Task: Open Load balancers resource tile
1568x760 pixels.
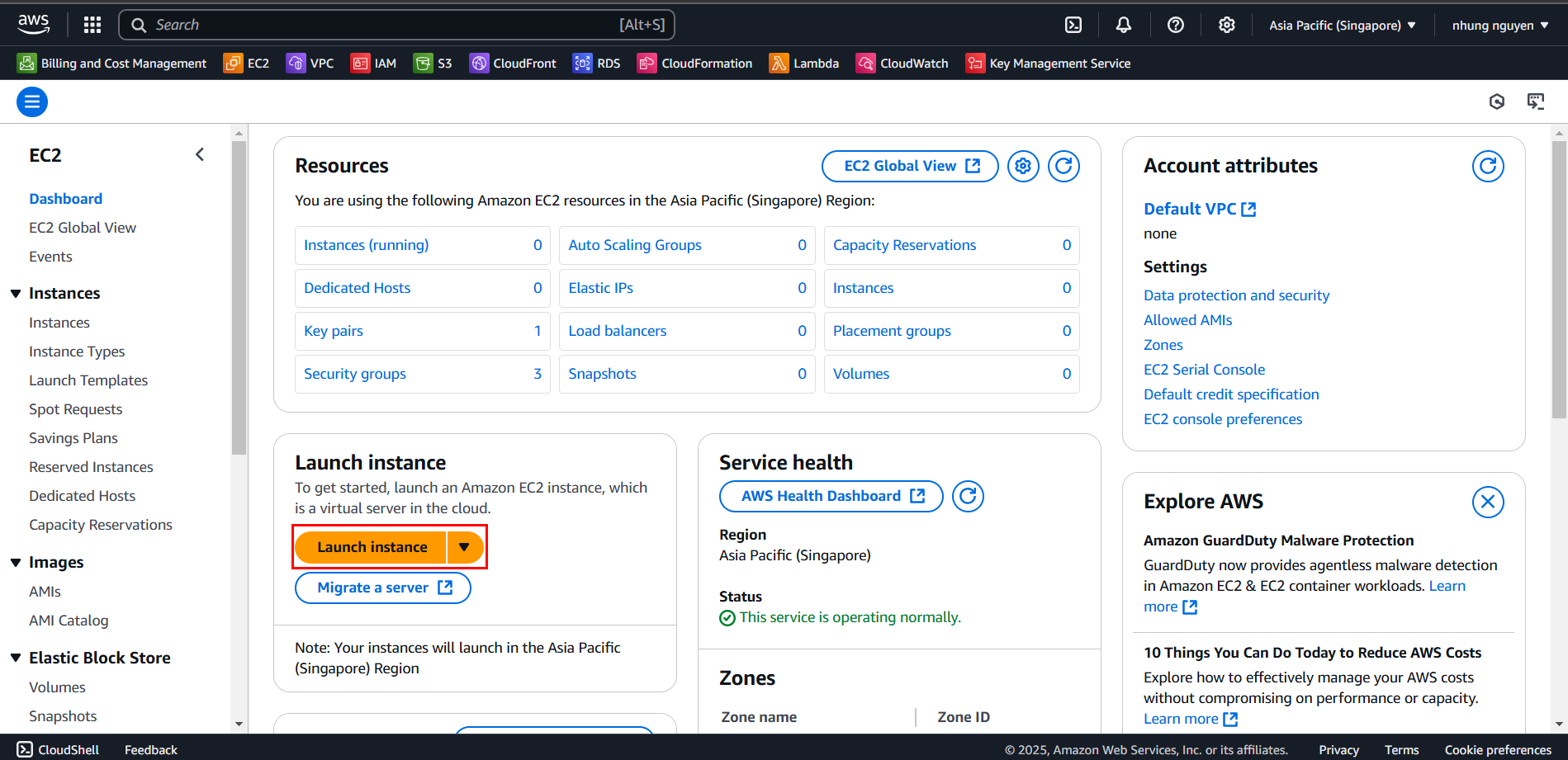Action: (687, 331)
